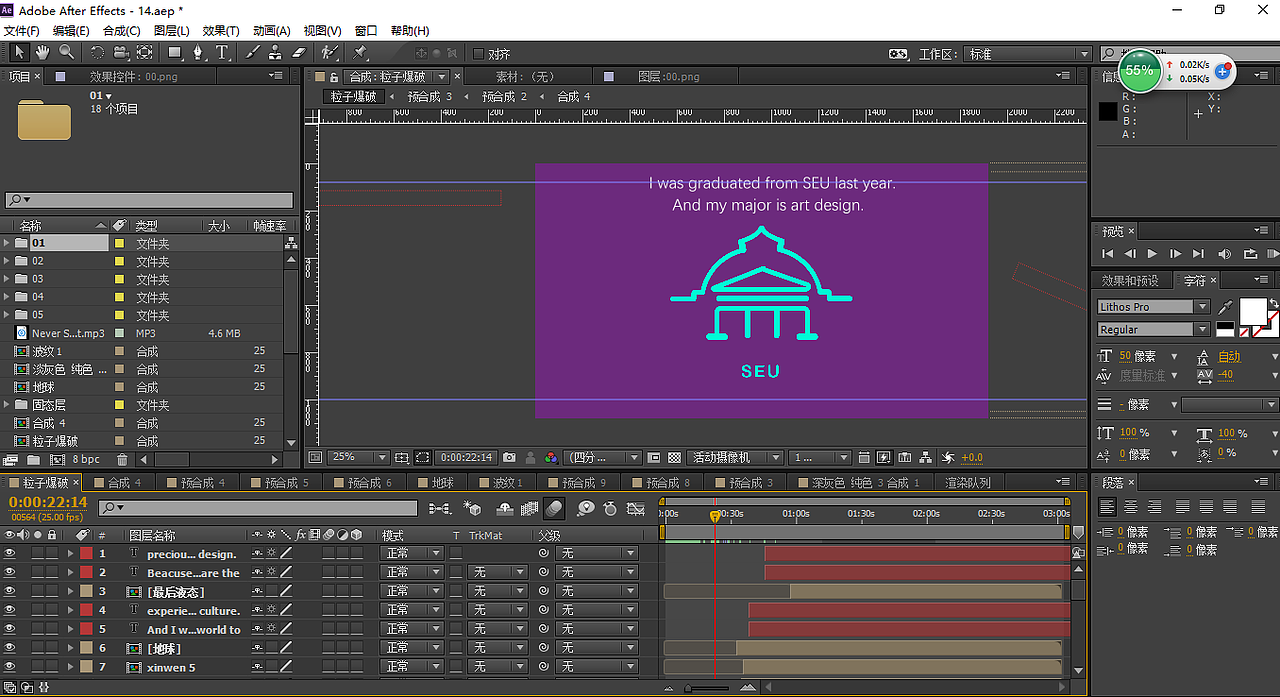Switch to 波纹 1 timeline tab
Viewport: 1280px width, 697px height.
click(508, 483)
